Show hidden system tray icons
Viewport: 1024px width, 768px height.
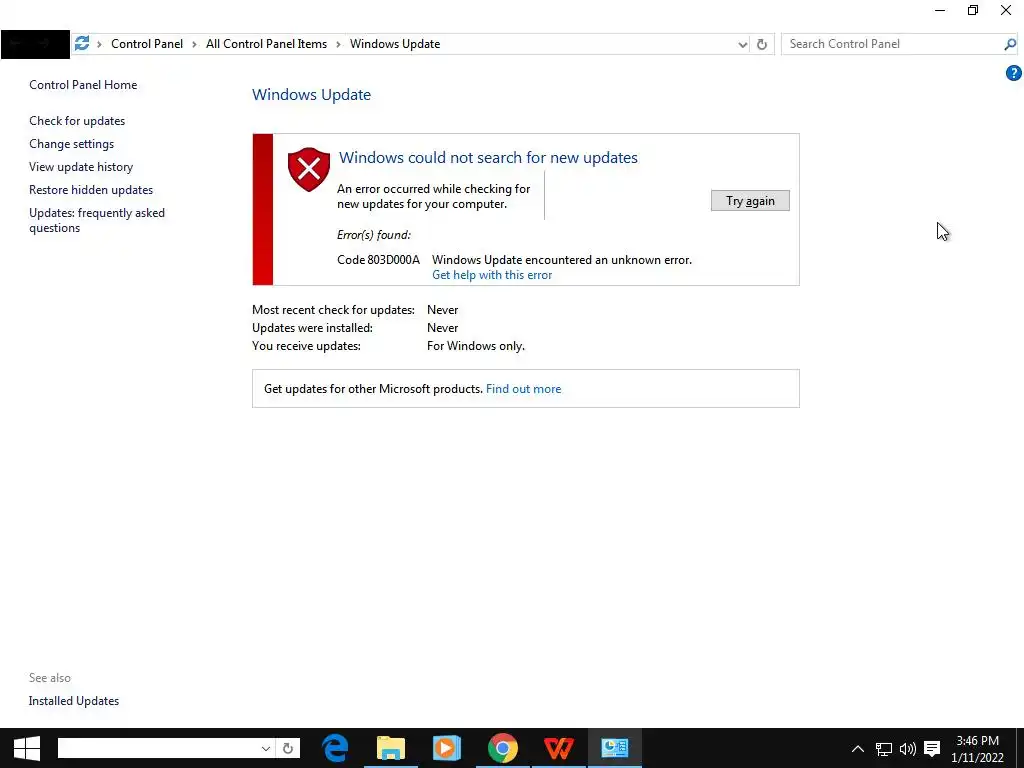857,749
